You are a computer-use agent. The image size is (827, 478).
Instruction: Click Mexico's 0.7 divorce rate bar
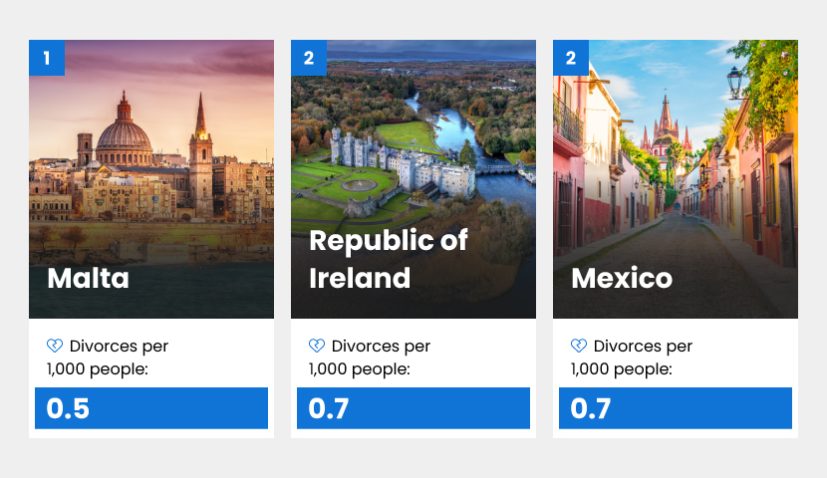(675, 408)
